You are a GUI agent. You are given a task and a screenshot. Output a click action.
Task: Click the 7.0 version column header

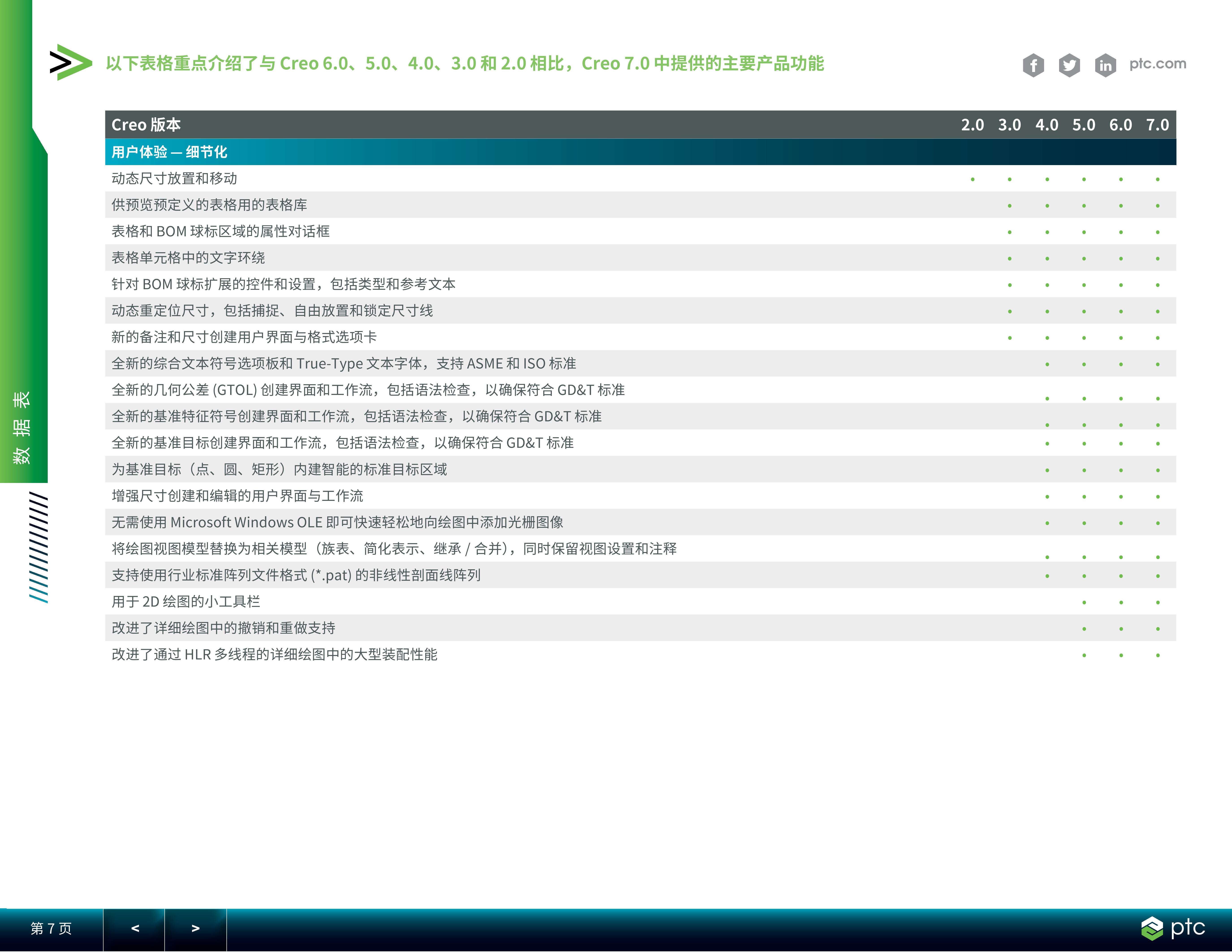(1158, 125)
